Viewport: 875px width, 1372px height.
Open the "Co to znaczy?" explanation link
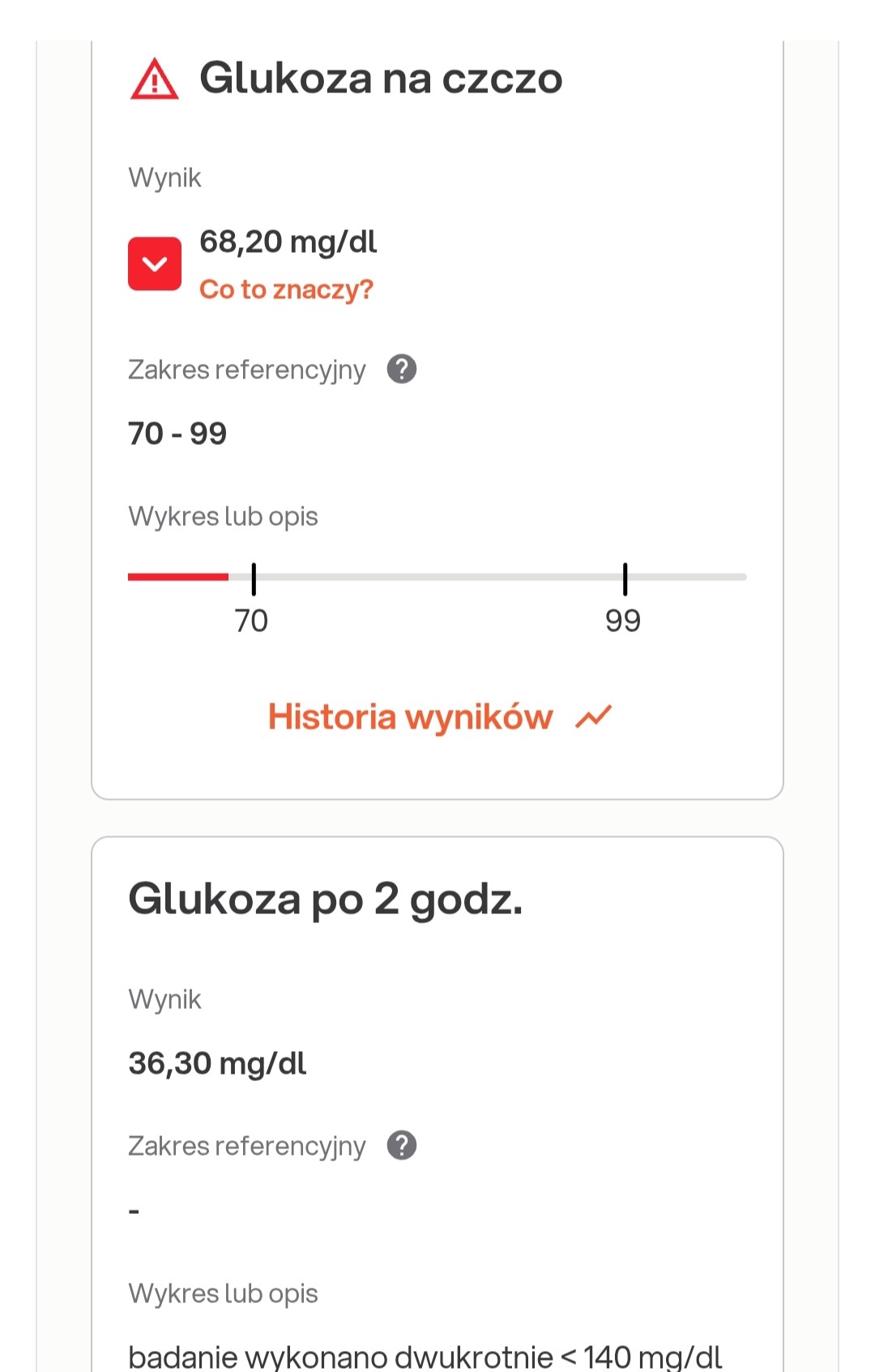coord(286,289)
